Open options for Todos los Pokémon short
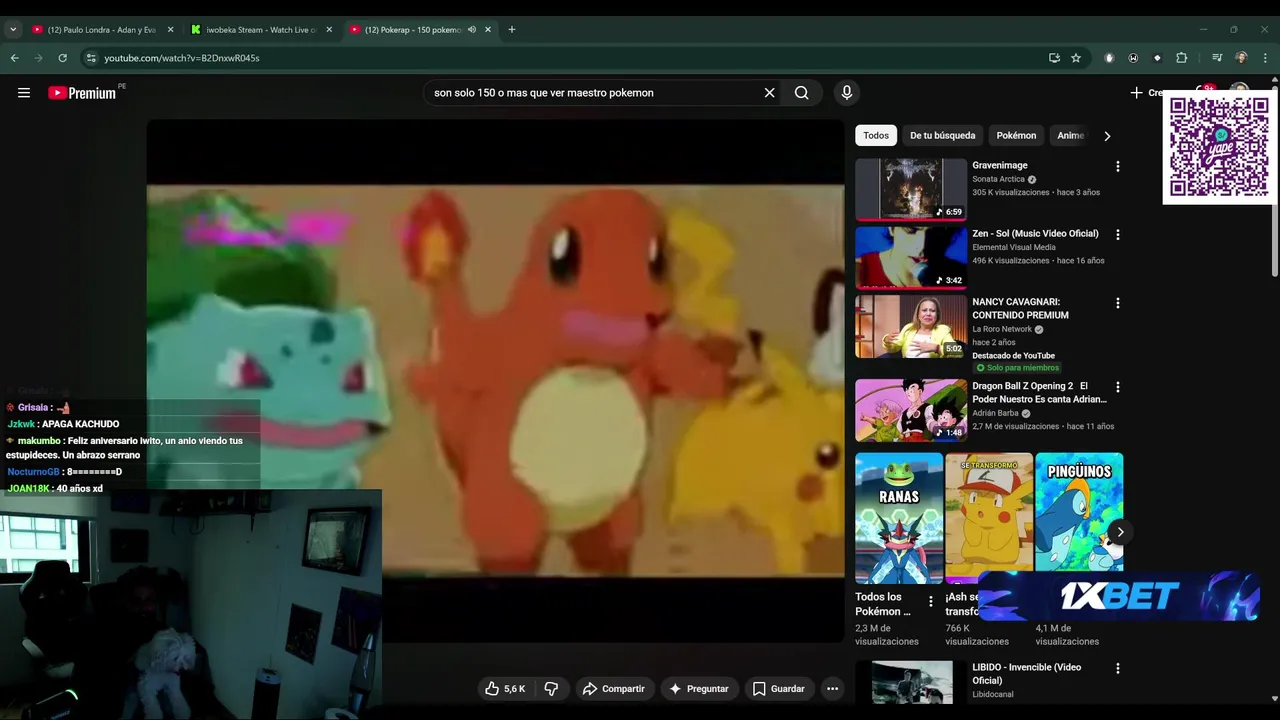Image resolution: width=1280 pixels, height=720 pixels. tap(931, 602)
